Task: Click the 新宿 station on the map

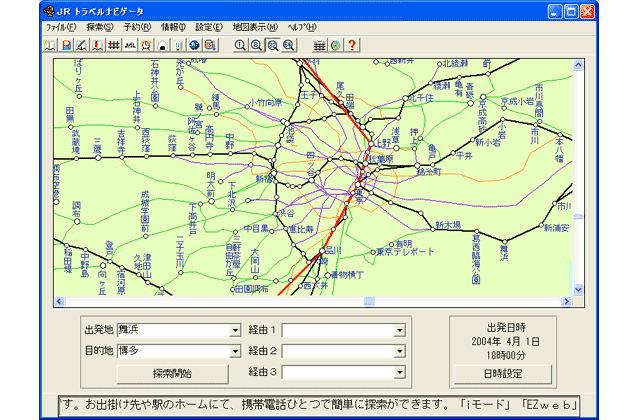Action: click(274, 174)
